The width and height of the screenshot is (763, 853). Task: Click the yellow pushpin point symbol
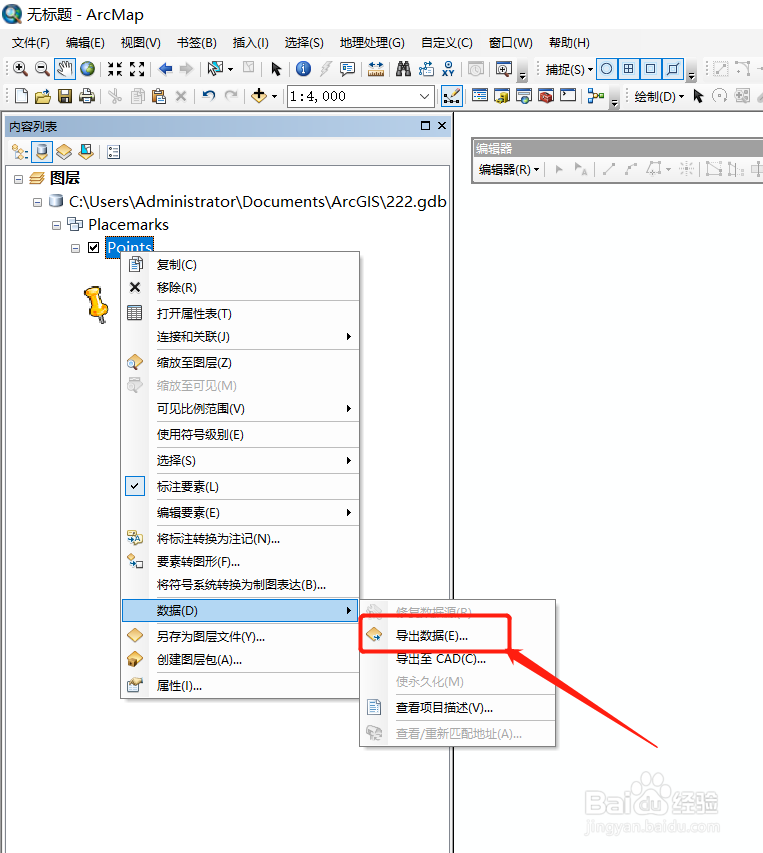(97, 304)
